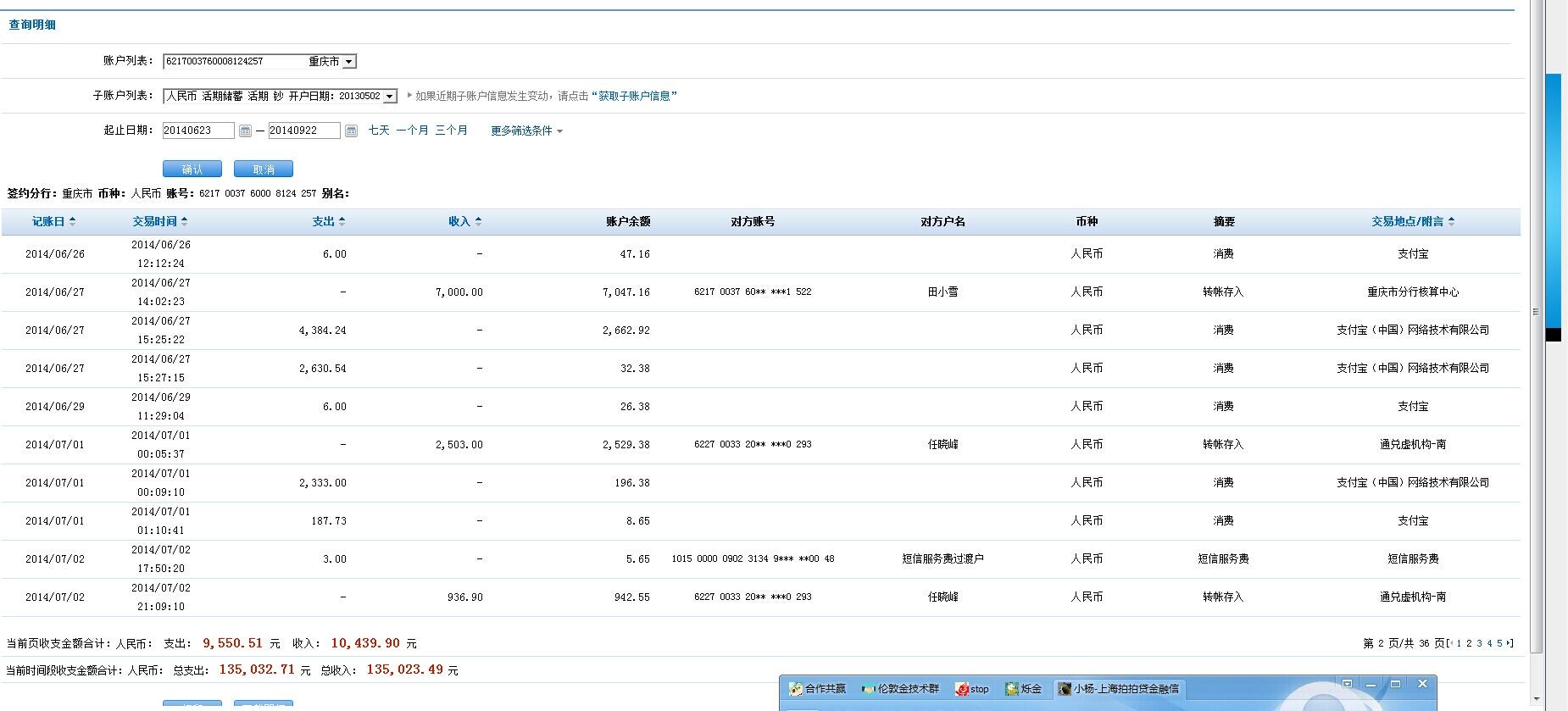Sort by 记账日 column arrows
Viewport: 1568px width, 711px height.
point(73,221)
